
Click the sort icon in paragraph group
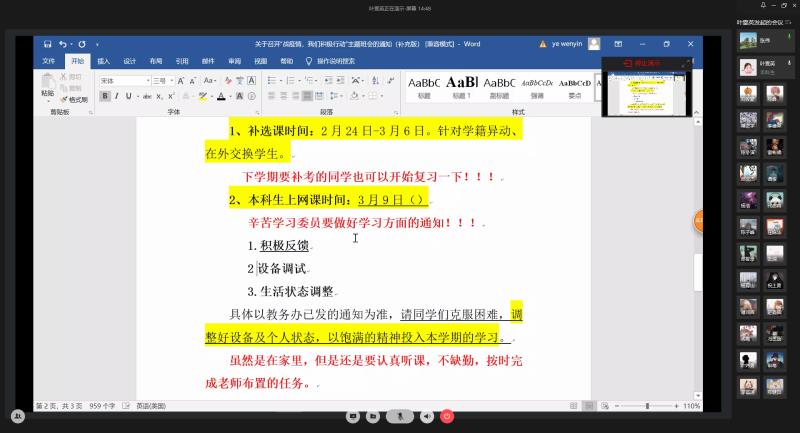coord(376,81)
